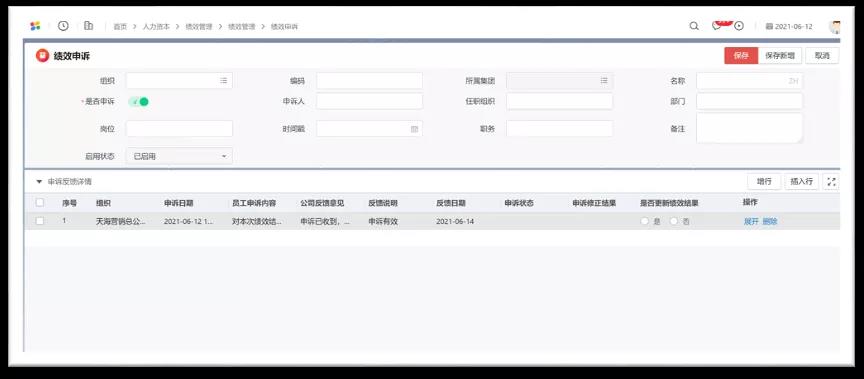Click the organization building icon
Screen dimensions: 864x379
pos(88,26)
